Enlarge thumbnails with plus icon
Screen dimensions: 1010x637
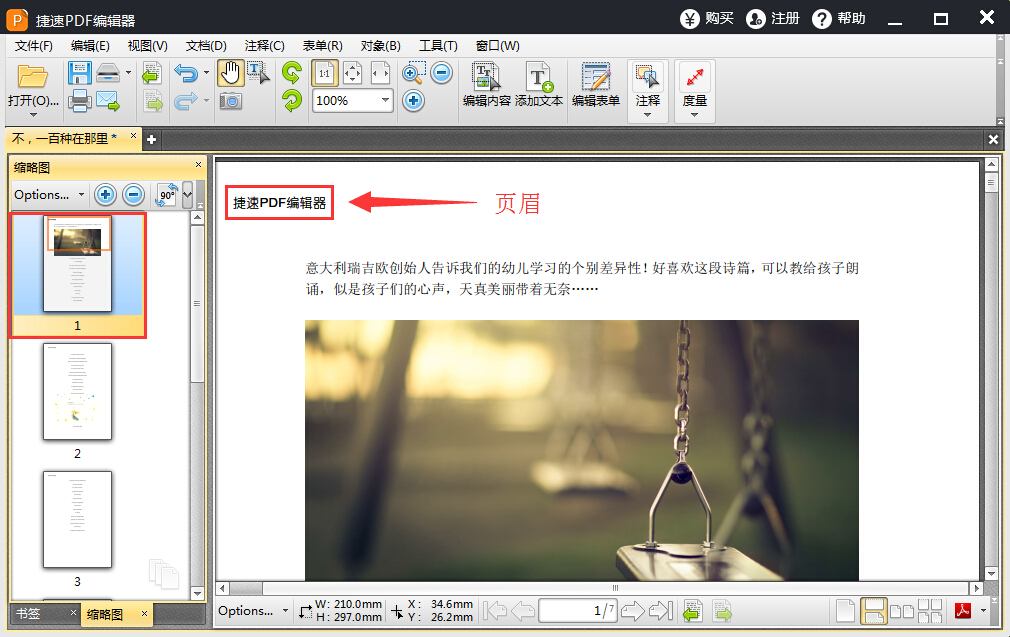tap(105, 195)
